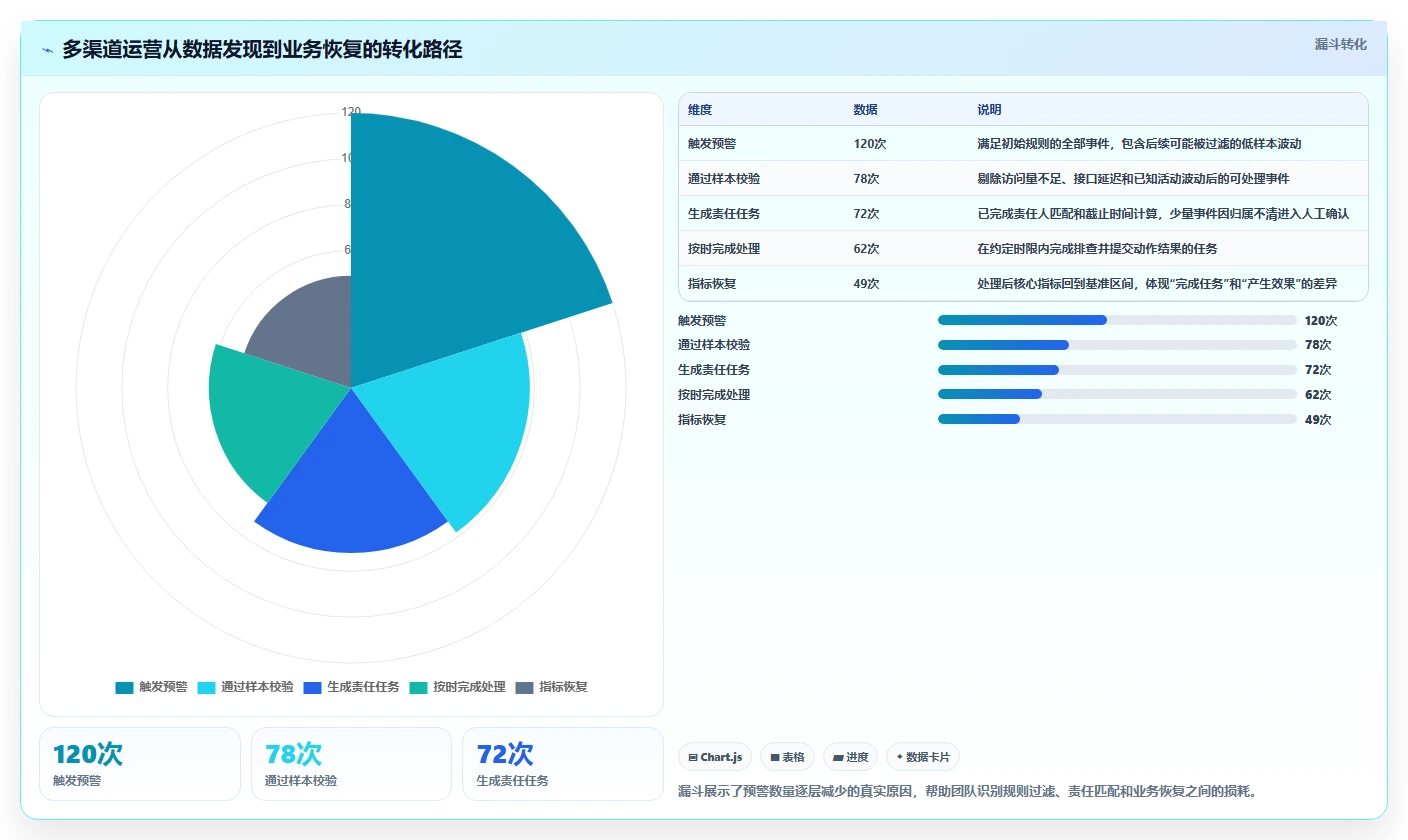
Task: Toggle the 通过样本校验 legend swatch
Action: 206,687
